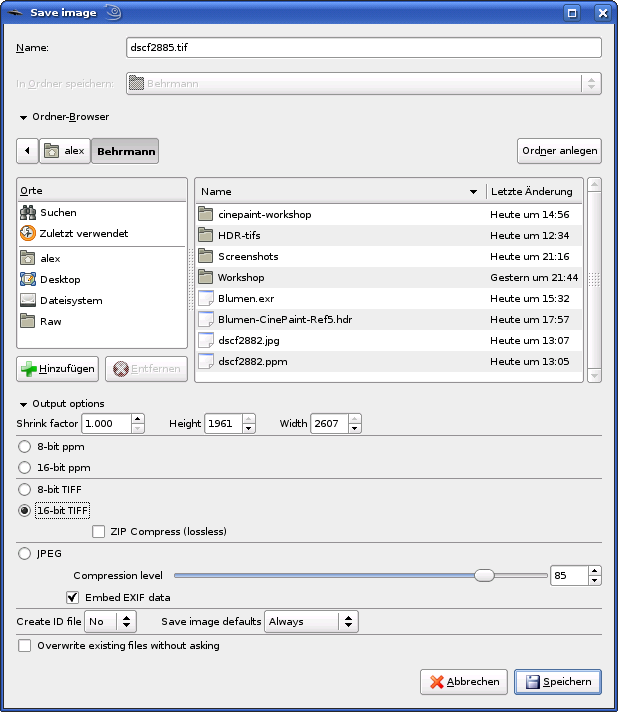Screen dimensions: 618x712
Task: Click the Ordner anlegen button
Action: coord(559,151)
